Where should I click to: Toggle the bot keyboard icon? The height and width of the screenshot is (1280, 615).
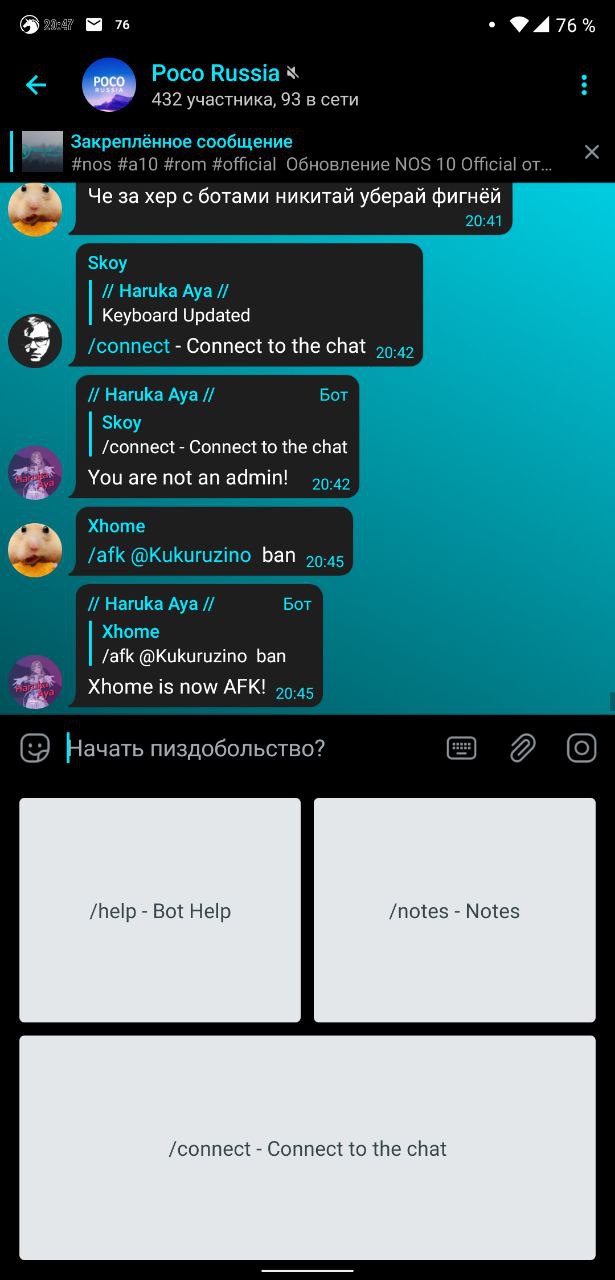coord(461,748)
